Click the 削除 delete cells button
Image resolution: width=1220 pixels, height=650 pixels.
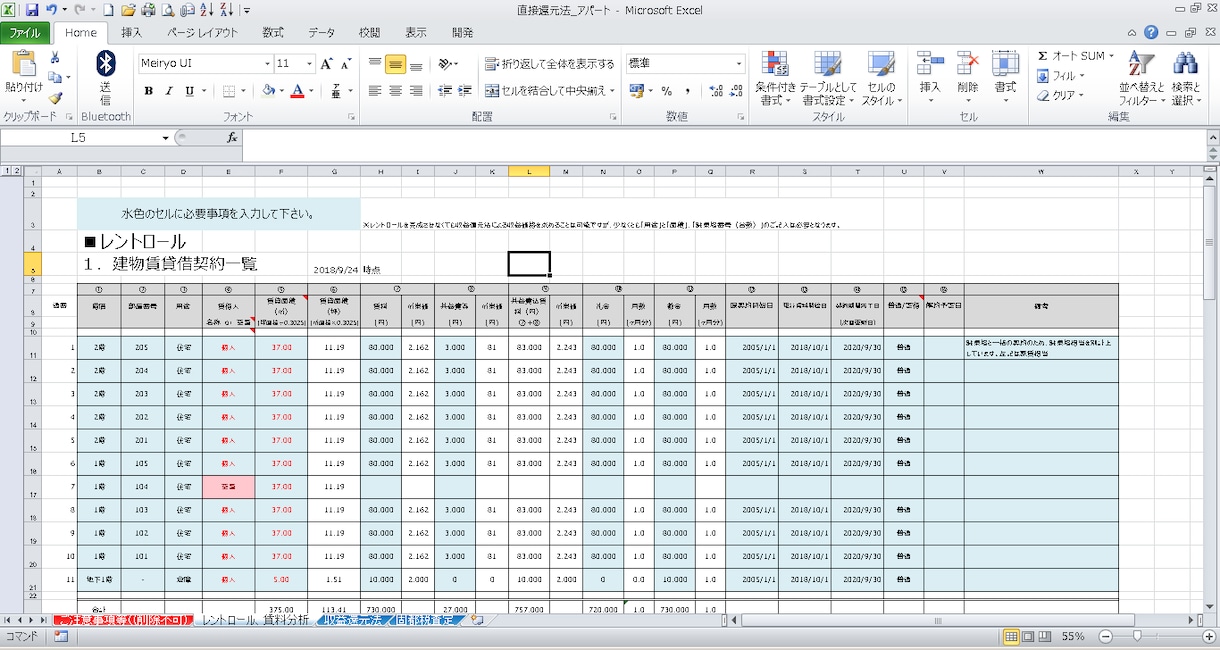(x=967, y=78)
